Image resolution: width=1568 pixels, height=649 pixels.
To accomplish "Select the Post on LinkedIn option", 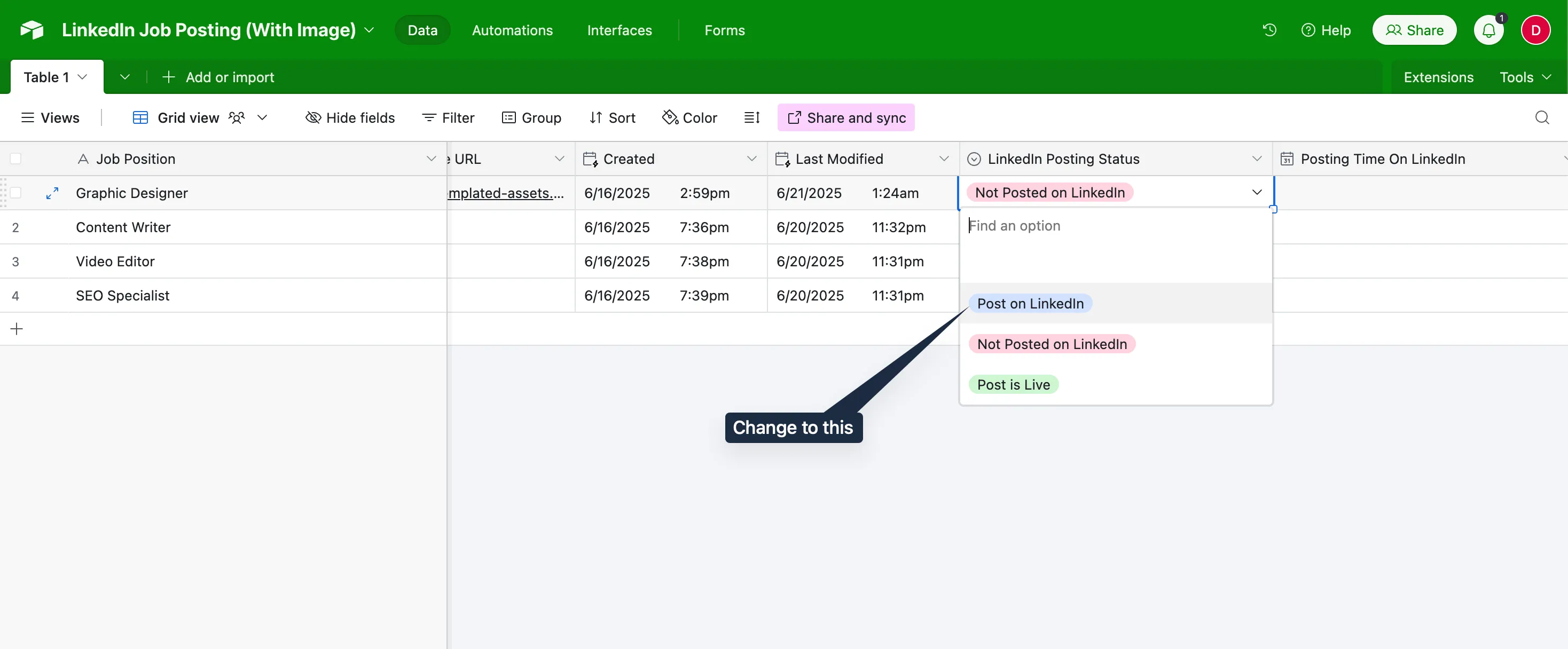I will pyautogui.click(x=1030, y=304).
